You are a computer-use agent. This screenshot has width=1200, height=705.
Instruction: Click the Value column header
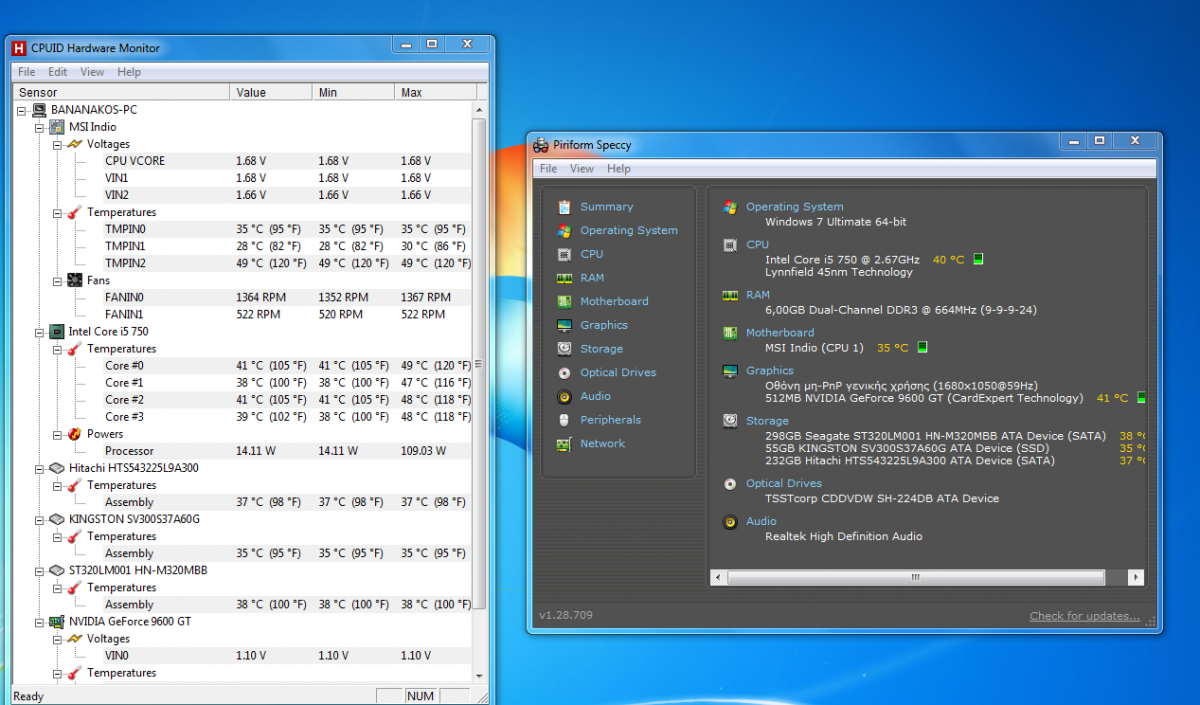pyautogui.click(x=271, y=92)
